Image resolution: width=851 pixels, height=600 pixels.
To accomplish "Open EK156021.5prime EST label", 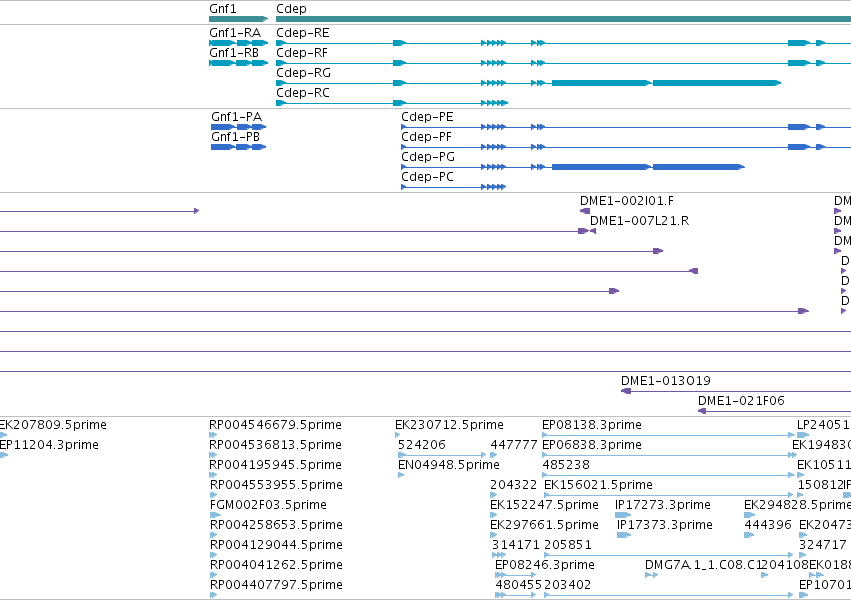I will click(599, 486).
